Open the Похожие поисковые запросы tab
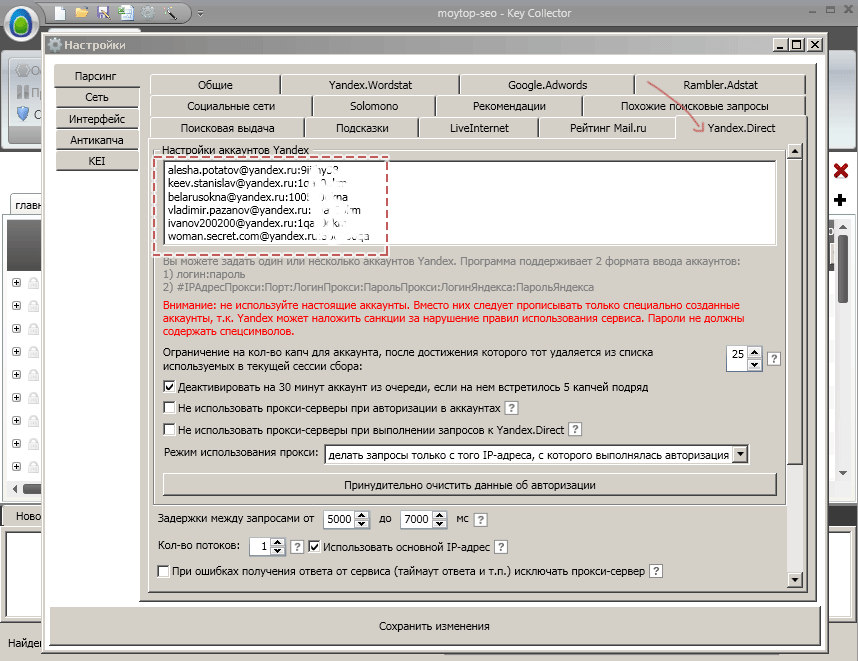This screenshot has width=858, height=661. pos(694,106)
